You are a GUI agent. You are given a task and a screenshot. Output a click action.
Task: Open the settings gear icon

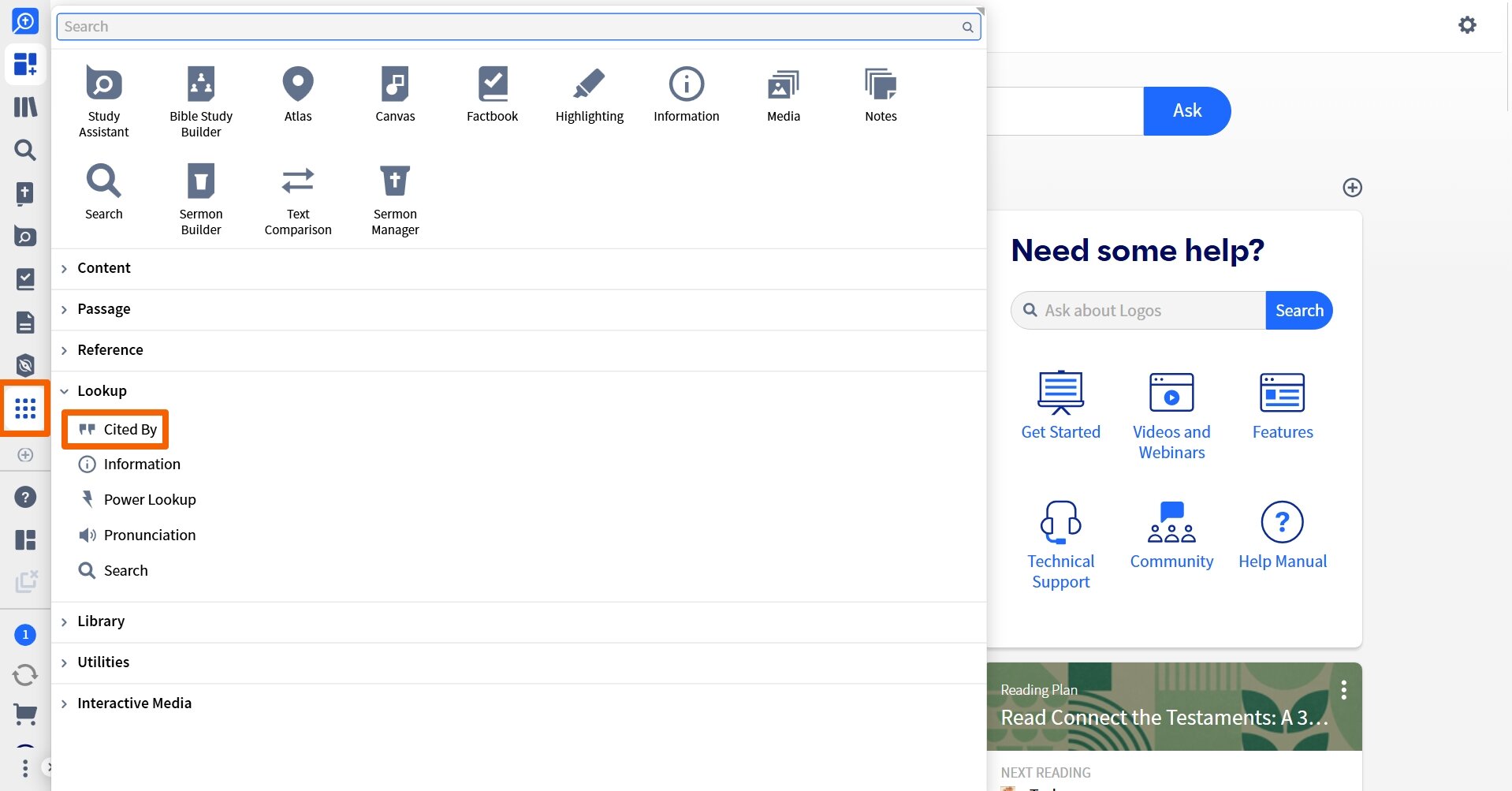point(1467,24)
